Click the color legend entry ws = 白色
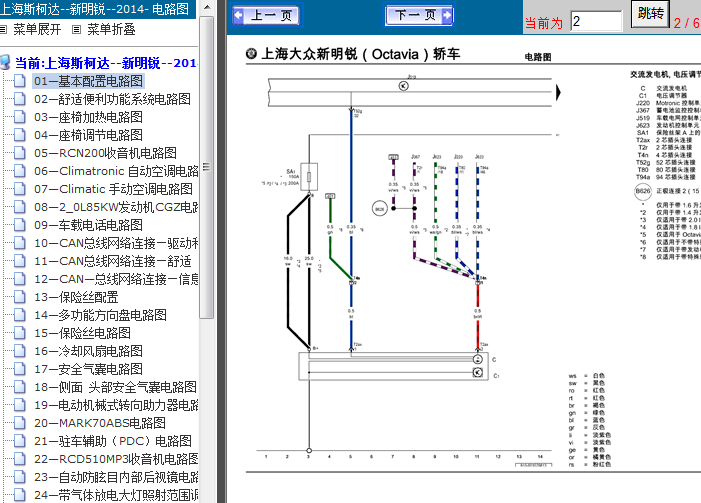 coord(587,376)
